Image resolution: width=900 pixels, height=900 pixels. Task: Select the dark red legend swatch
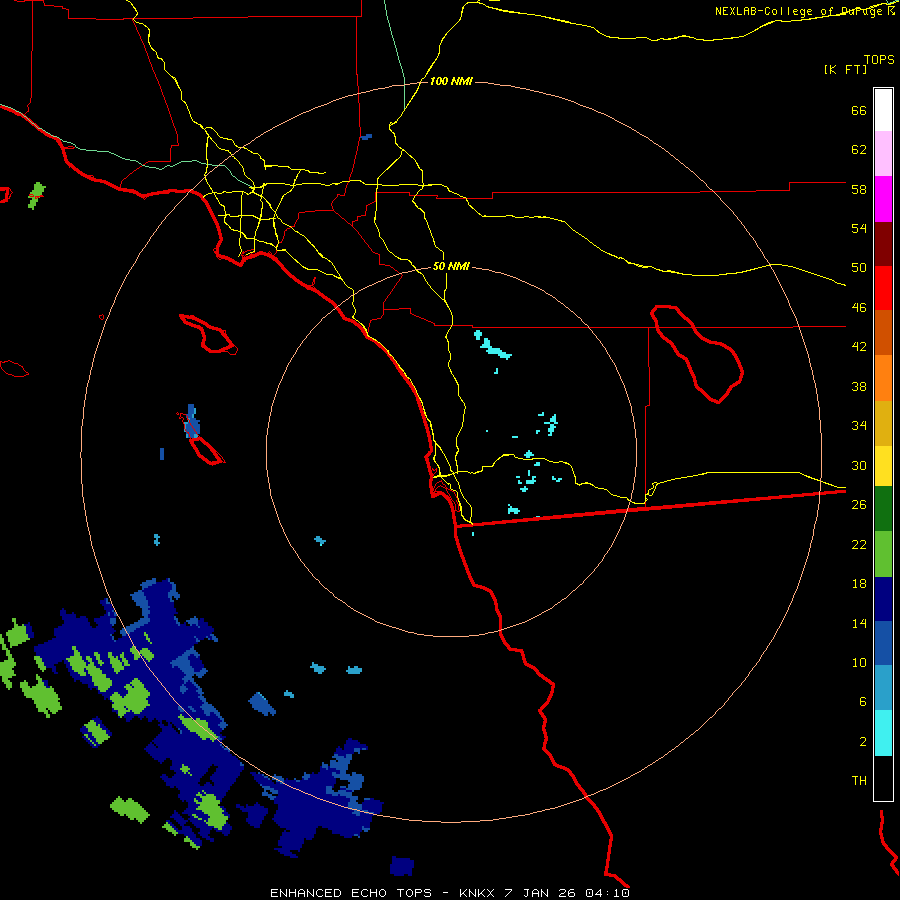tap(883, 244)
